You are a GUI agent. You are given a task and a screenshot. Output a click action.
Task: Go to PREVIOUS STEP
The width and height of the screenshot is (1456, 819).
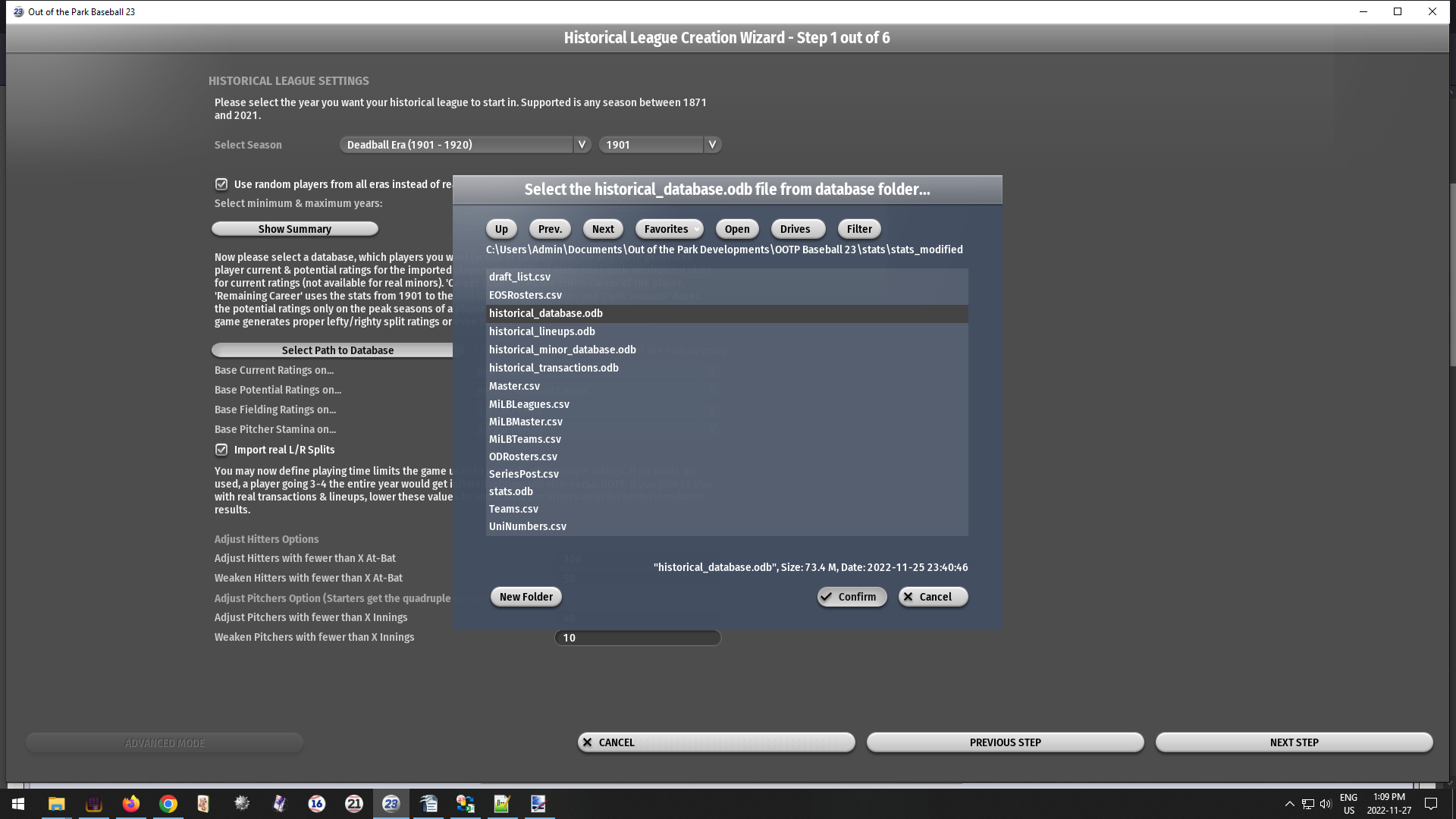tap(1005, 742)
